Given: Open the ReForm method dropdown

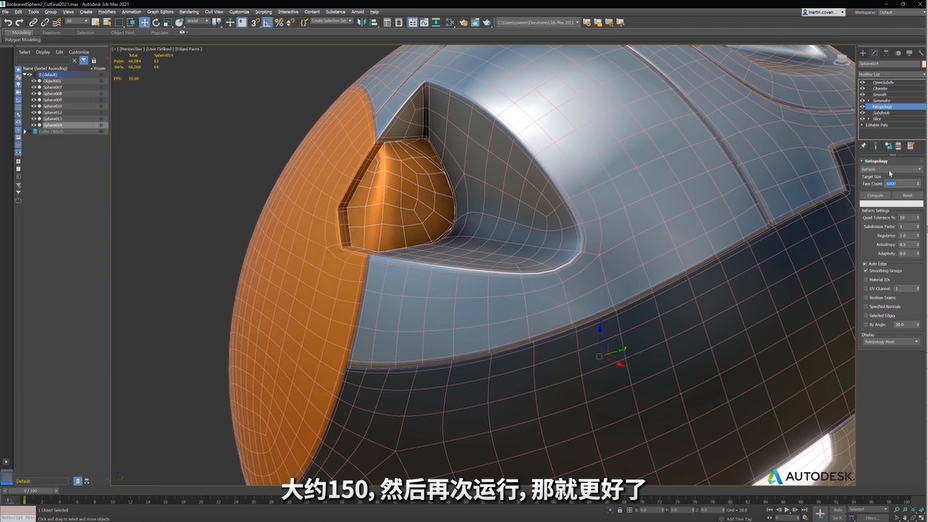Looking at the screenshot, I should point(891,169).
